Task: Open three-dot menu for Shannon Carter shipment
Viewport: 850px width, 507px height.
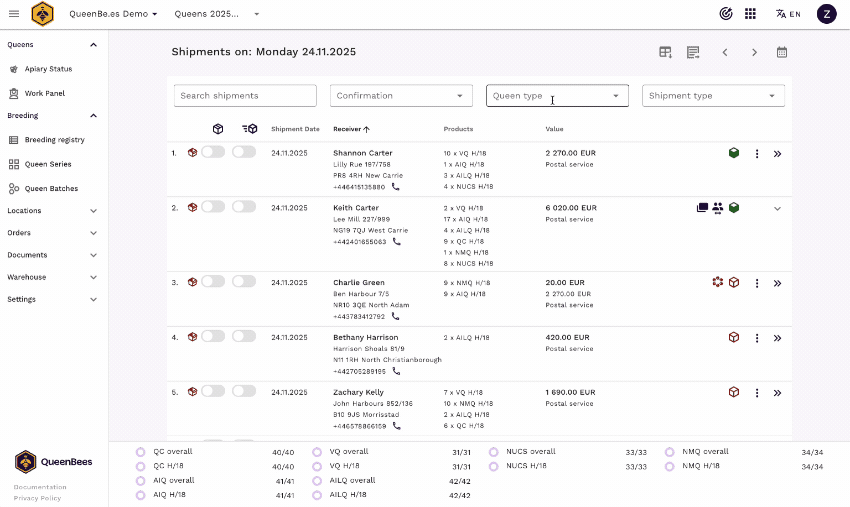Action: tap(757, 154)
